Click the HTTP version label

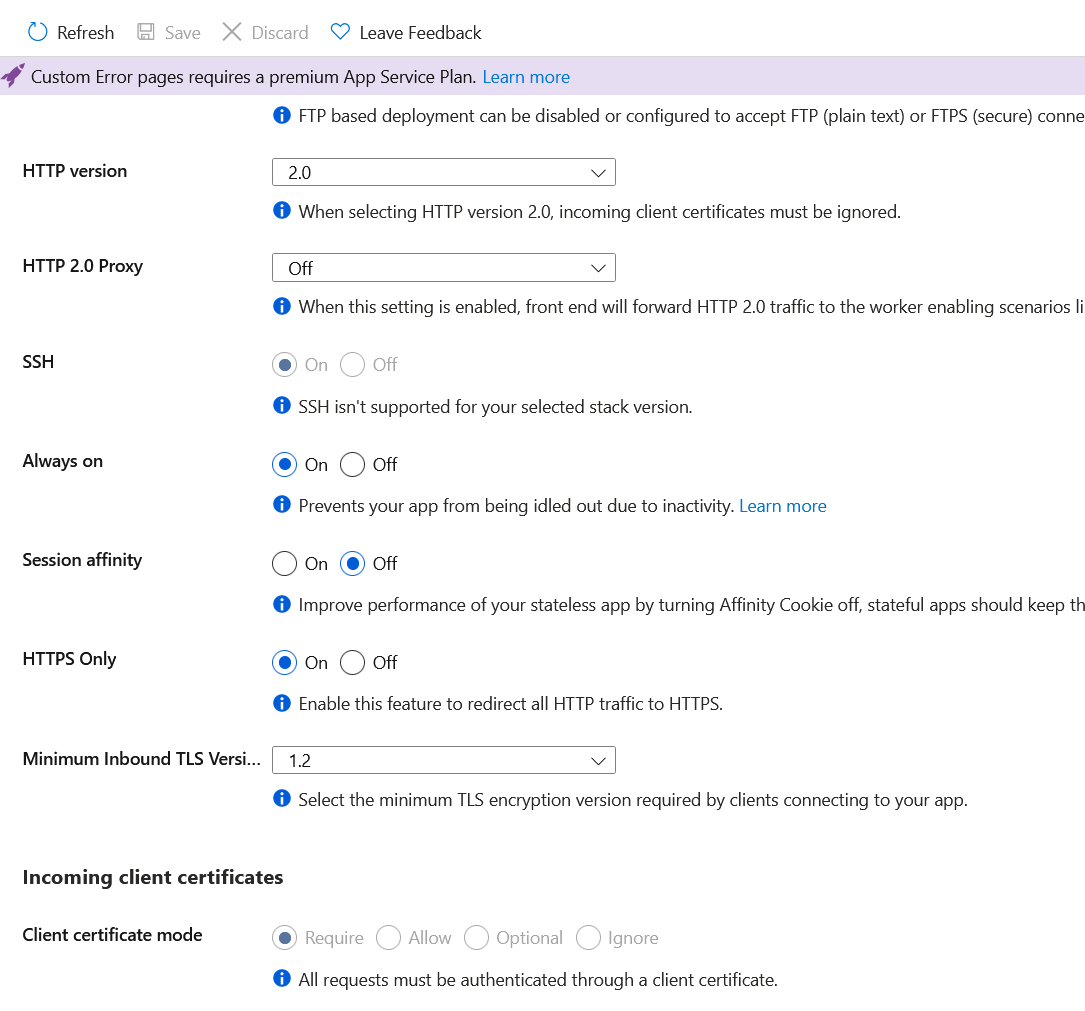pyautogui.click(x=75, y=171)
